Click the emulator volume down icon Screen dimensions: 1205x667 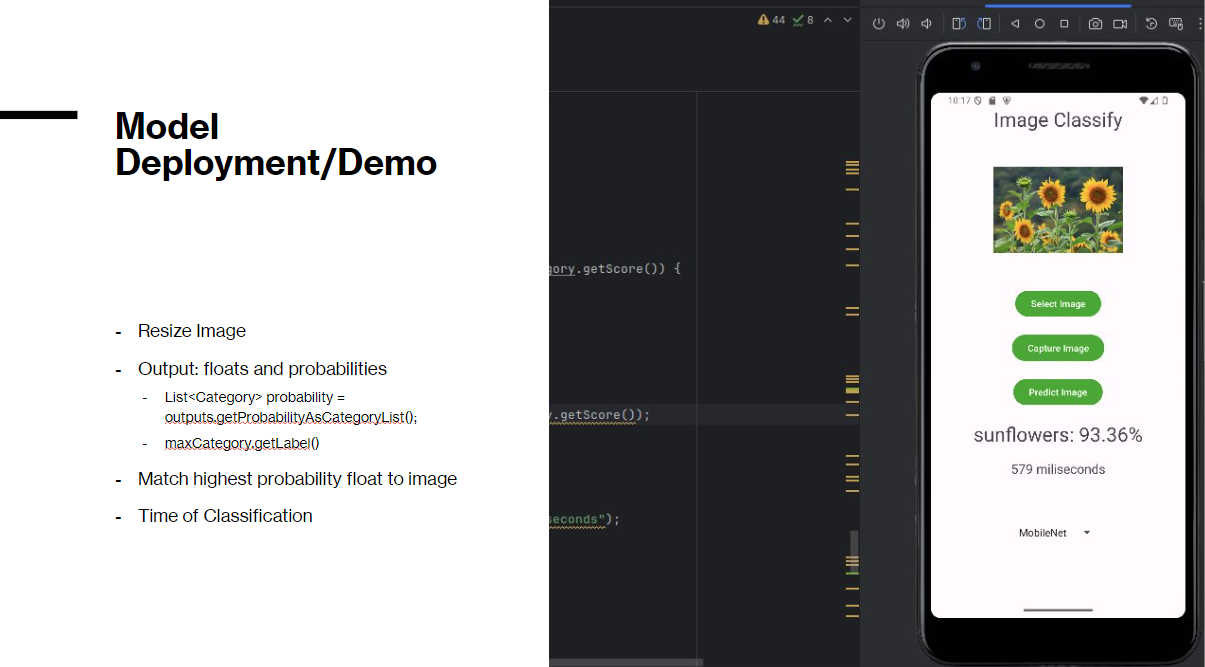(x=927, y=24)
